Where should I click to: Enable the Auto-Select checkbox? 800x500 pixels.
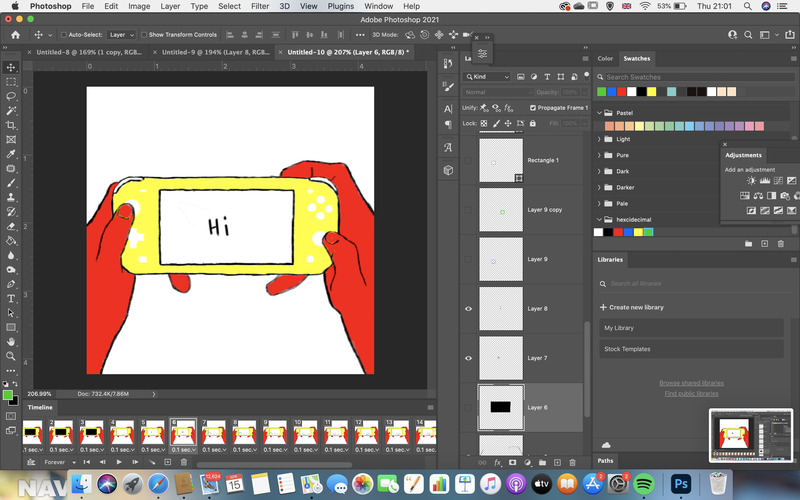(x=64, y=35)
